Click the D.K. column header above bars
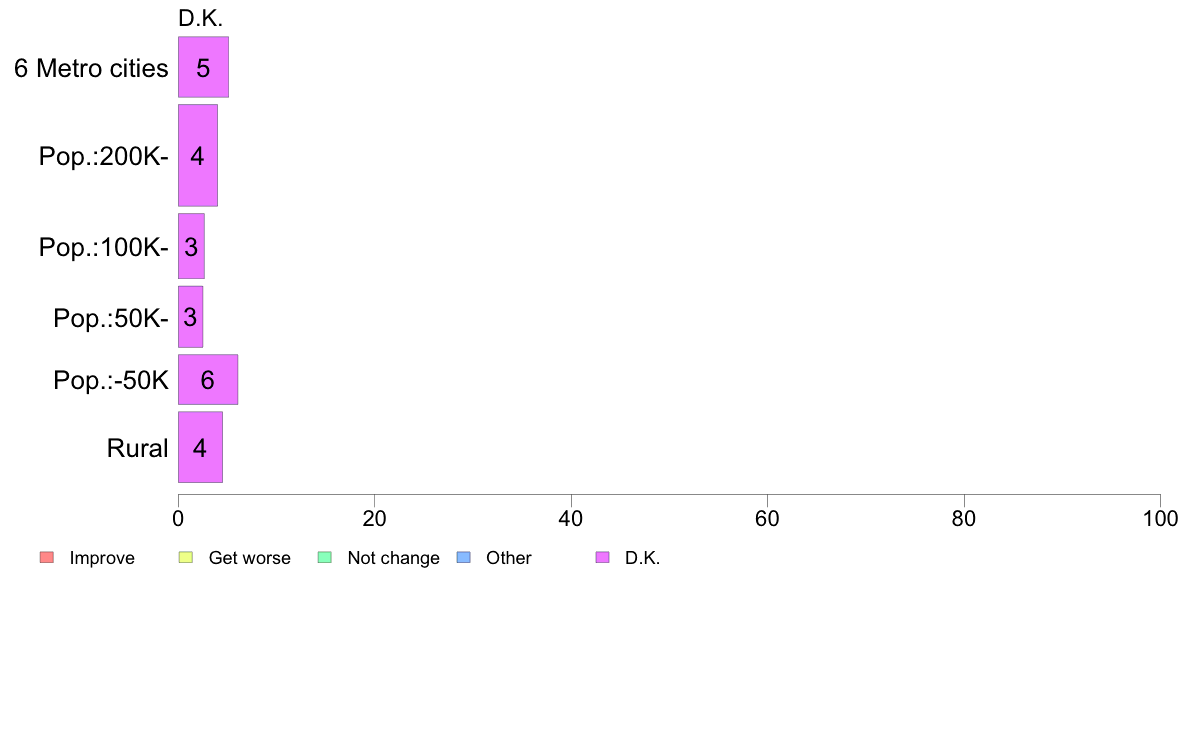The width and height of the screenshot is (1188, 736). pyautogui.click(x=200, y=18)
